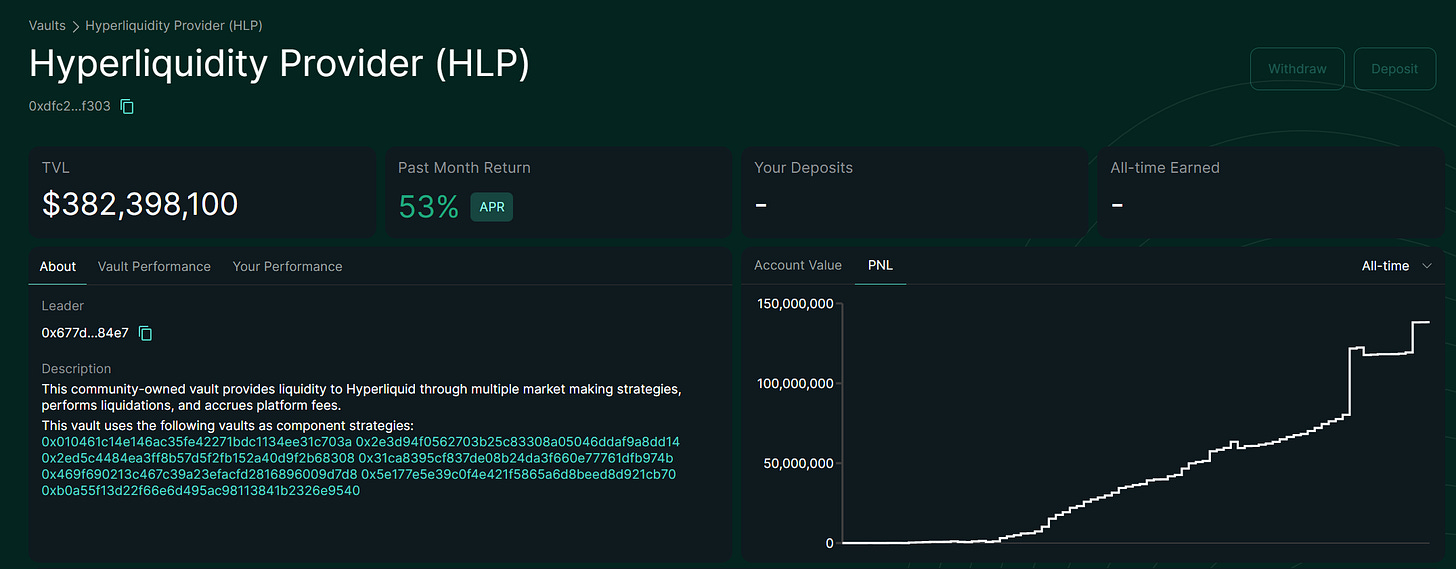Open component vault 0x010461c14e146ac35fe42271bdc1134ee31c703a
Screen dimensions: 1456x569
click(197, 442)
